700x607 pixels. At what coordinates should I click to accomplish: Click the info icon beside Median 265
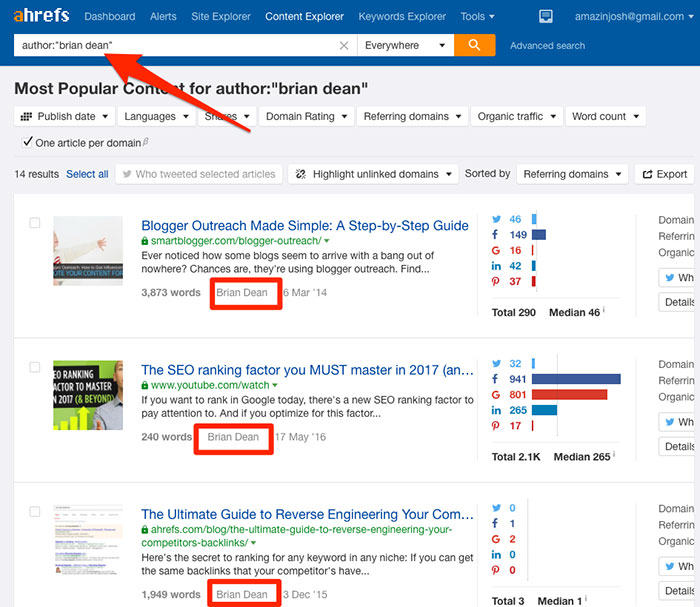point(614,454)
